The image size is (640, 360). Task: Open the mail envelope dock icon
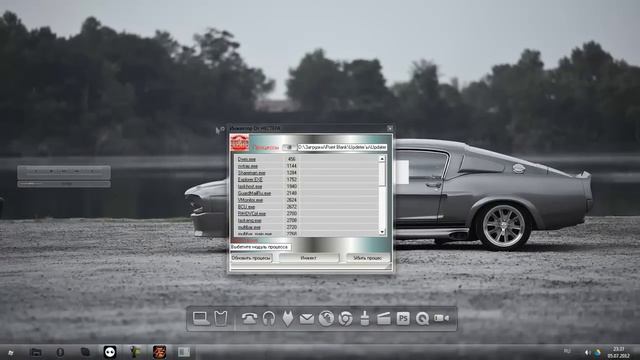click(x=307, y=318)
